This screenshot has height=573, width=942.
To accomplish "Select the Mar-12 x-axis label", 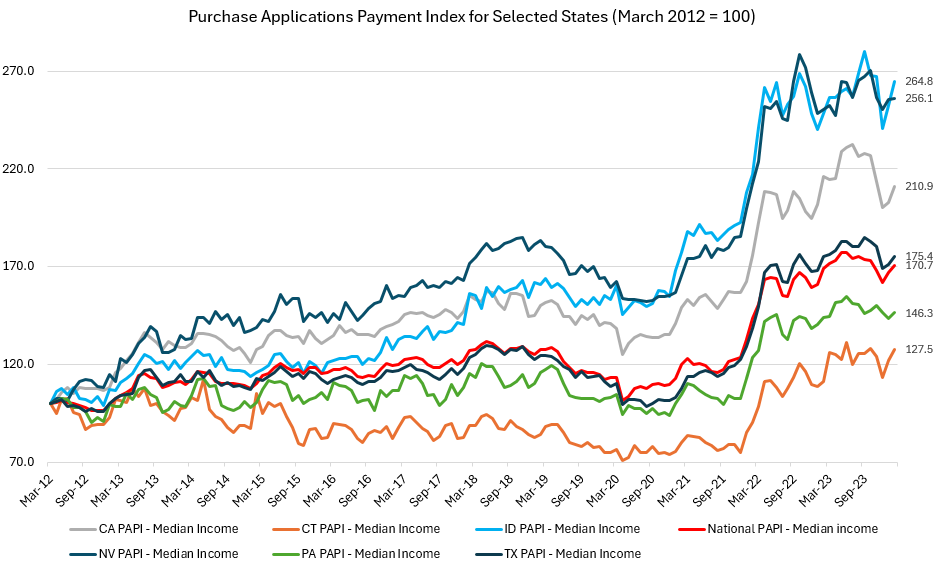I will click(x=40, y=490).
